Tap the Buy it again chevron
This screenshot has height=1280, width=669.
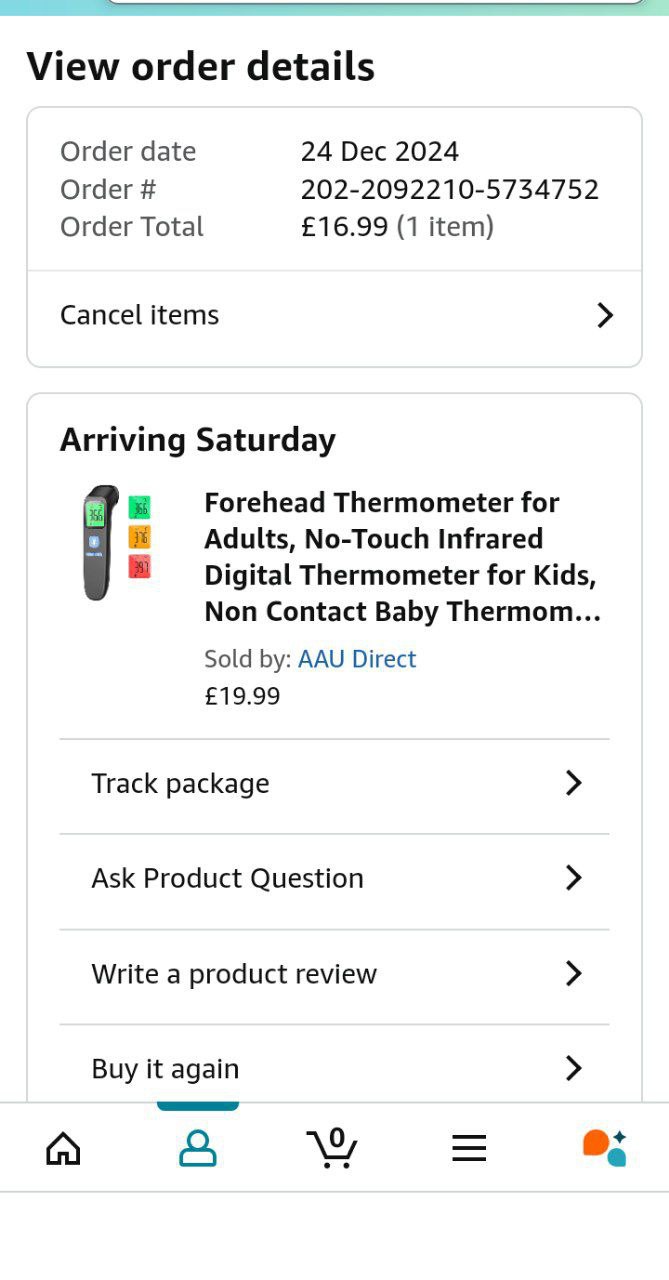tap(573, 1068)
